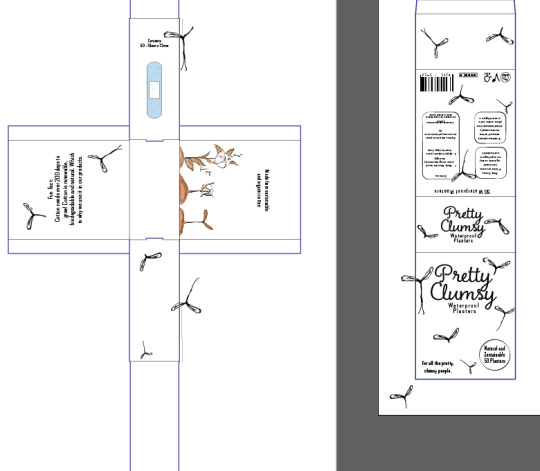Select the flowering cotton plant illustration
The image size is (540, 471).
pos(211,158)
